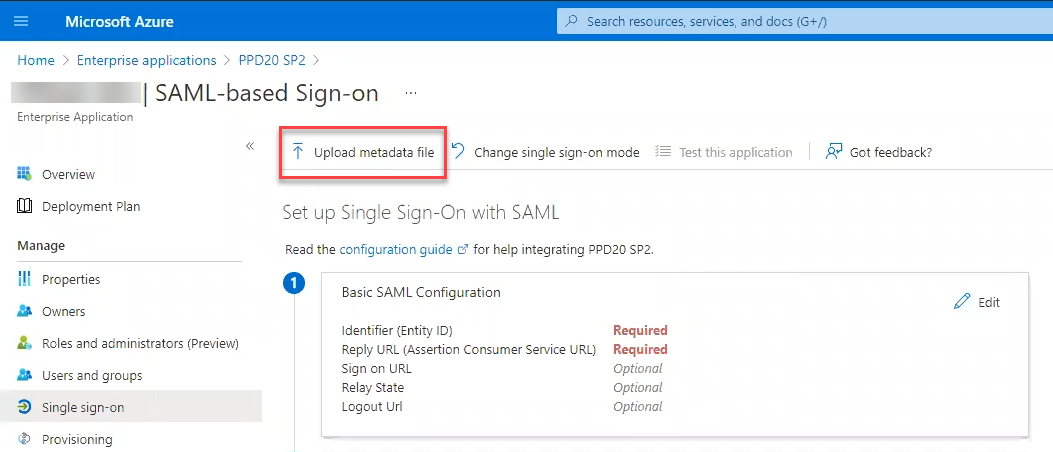Navigate to Enterprise applications breadcrumb
This screenshot has width=1053, height=452.
click(146, 60)
